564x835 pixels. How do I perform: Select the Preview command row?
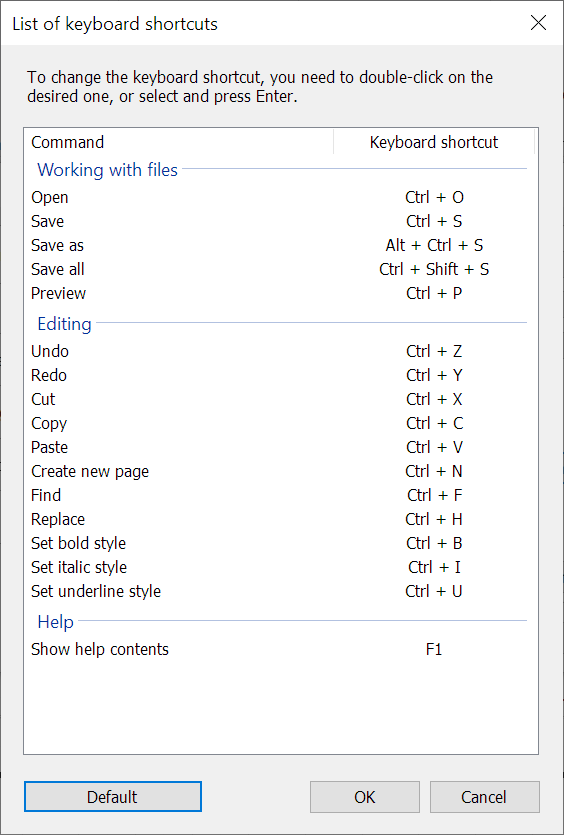[x=281, y=293]
